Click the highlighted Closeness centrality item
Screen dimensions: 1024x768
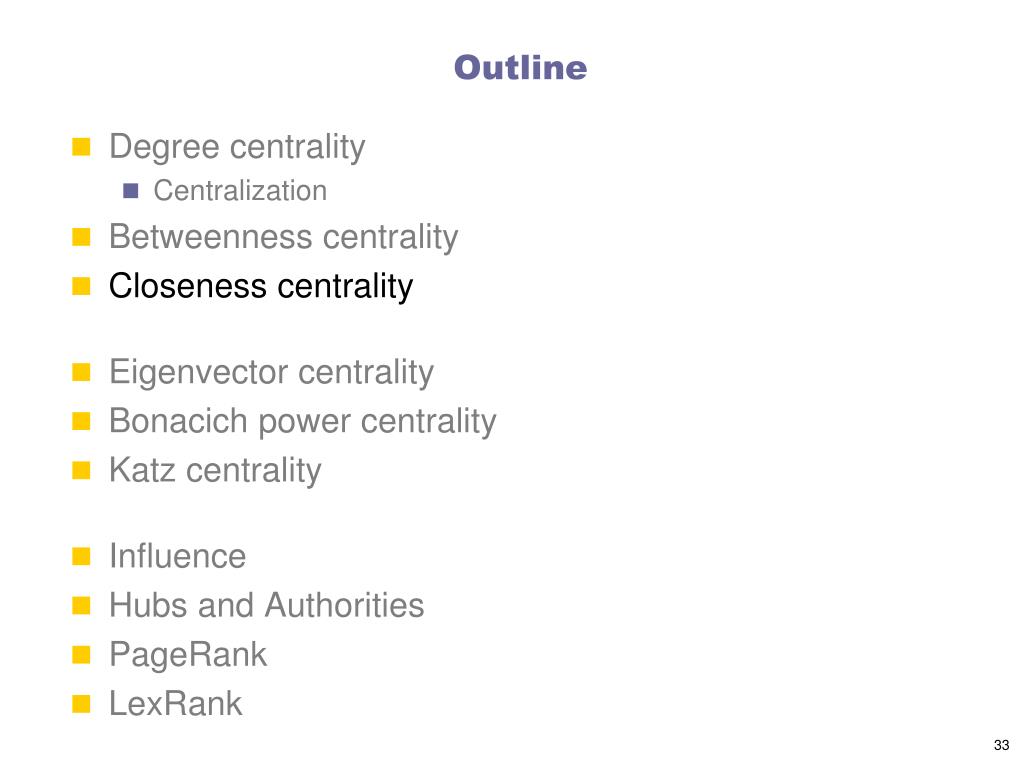pos(261,287)
